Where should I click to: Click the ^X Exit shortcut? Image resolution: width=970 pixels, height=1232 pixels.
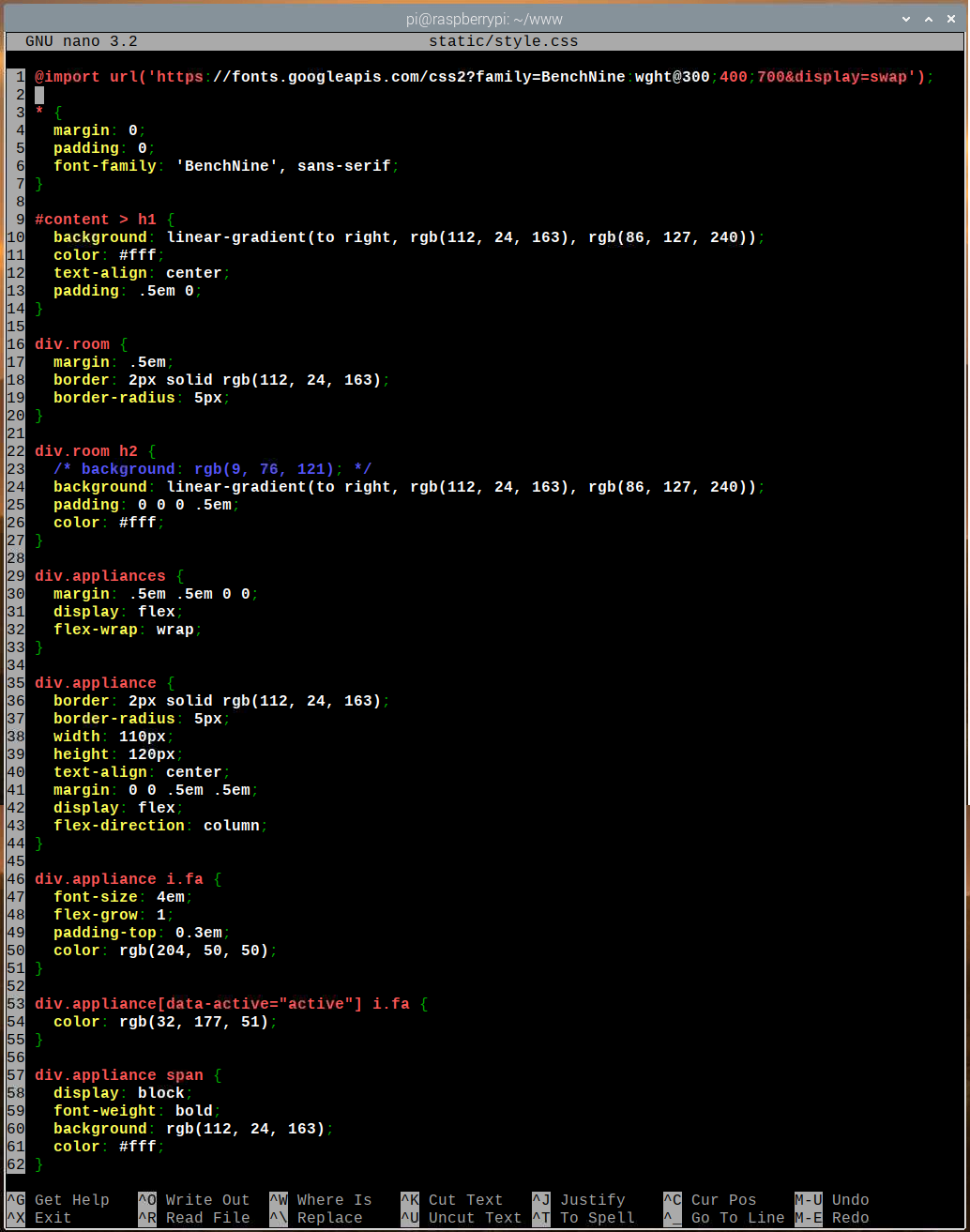[x=39, y=1218]
